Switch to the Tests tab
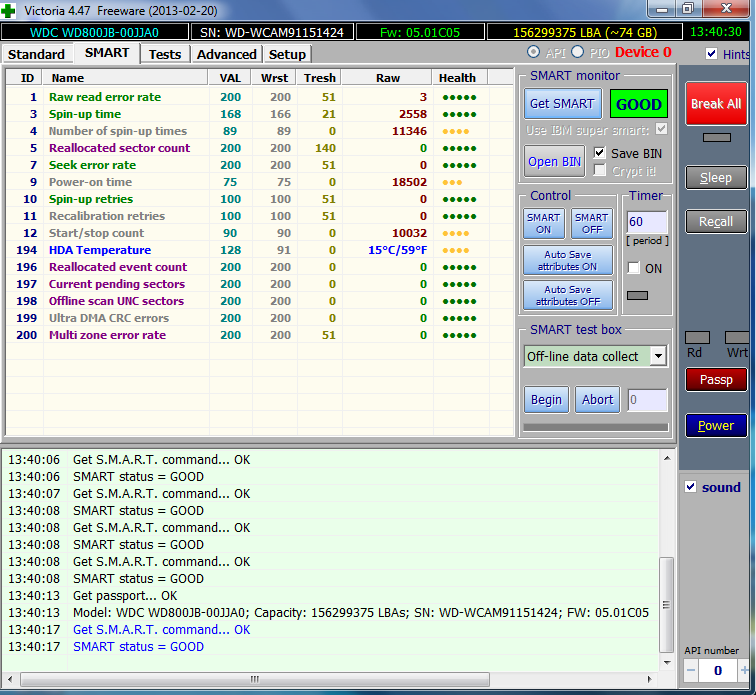Image resolution: width=756 pixels, height=695 pixels. [x=165, y=54]
